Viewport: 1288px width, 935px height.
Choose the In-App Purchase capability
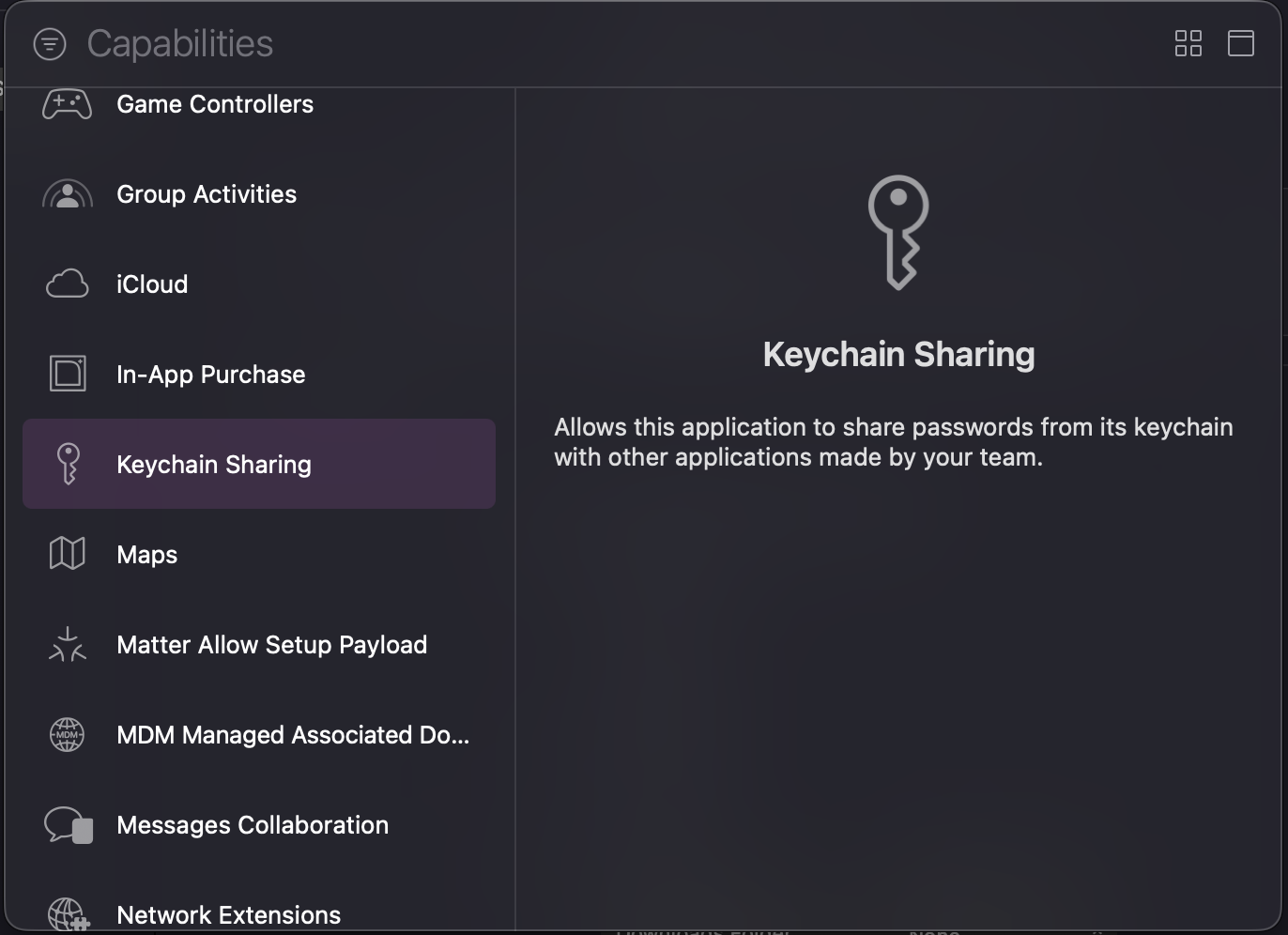[211, 375]
